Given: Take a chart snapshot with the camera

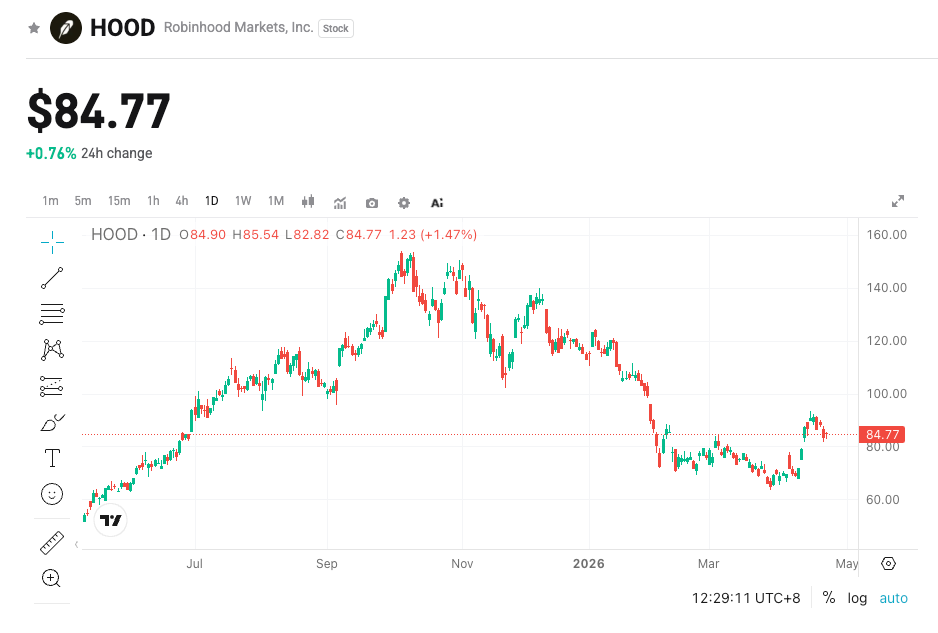Looking at the screenshot, I should [x=371, y=202].
